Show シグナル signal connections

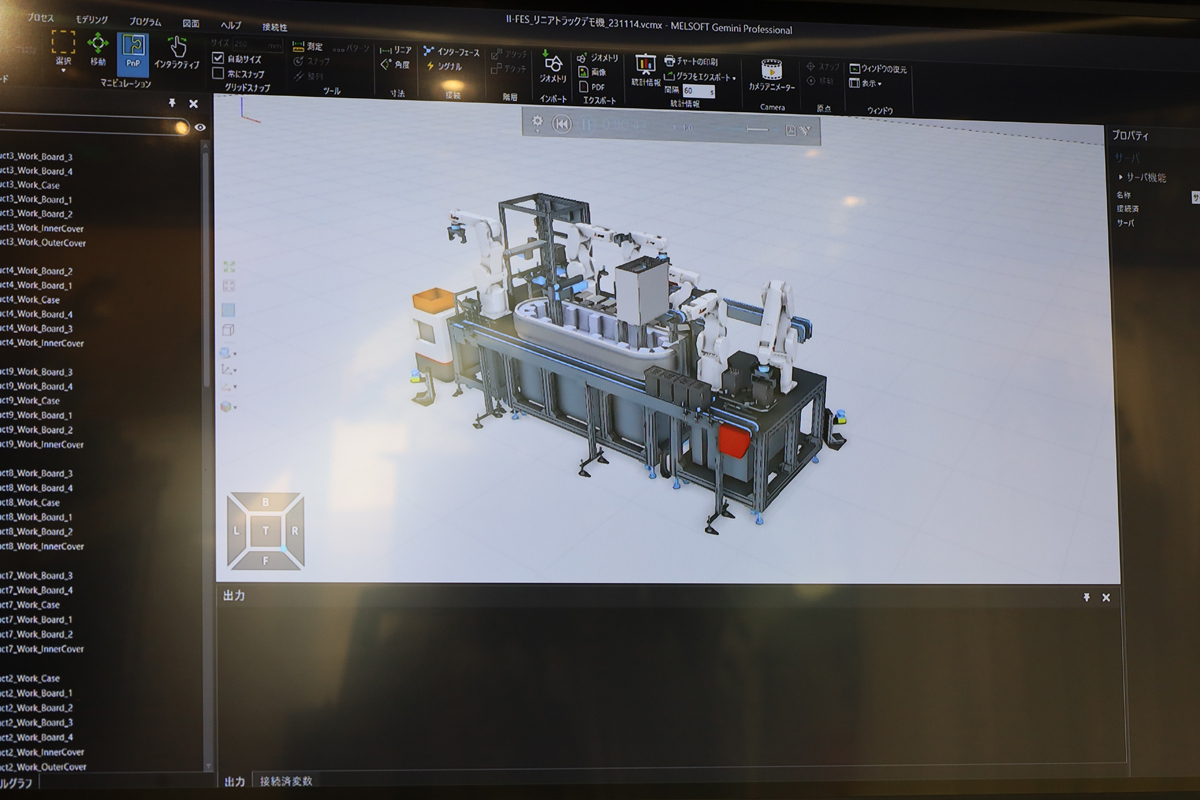[444, 67]
